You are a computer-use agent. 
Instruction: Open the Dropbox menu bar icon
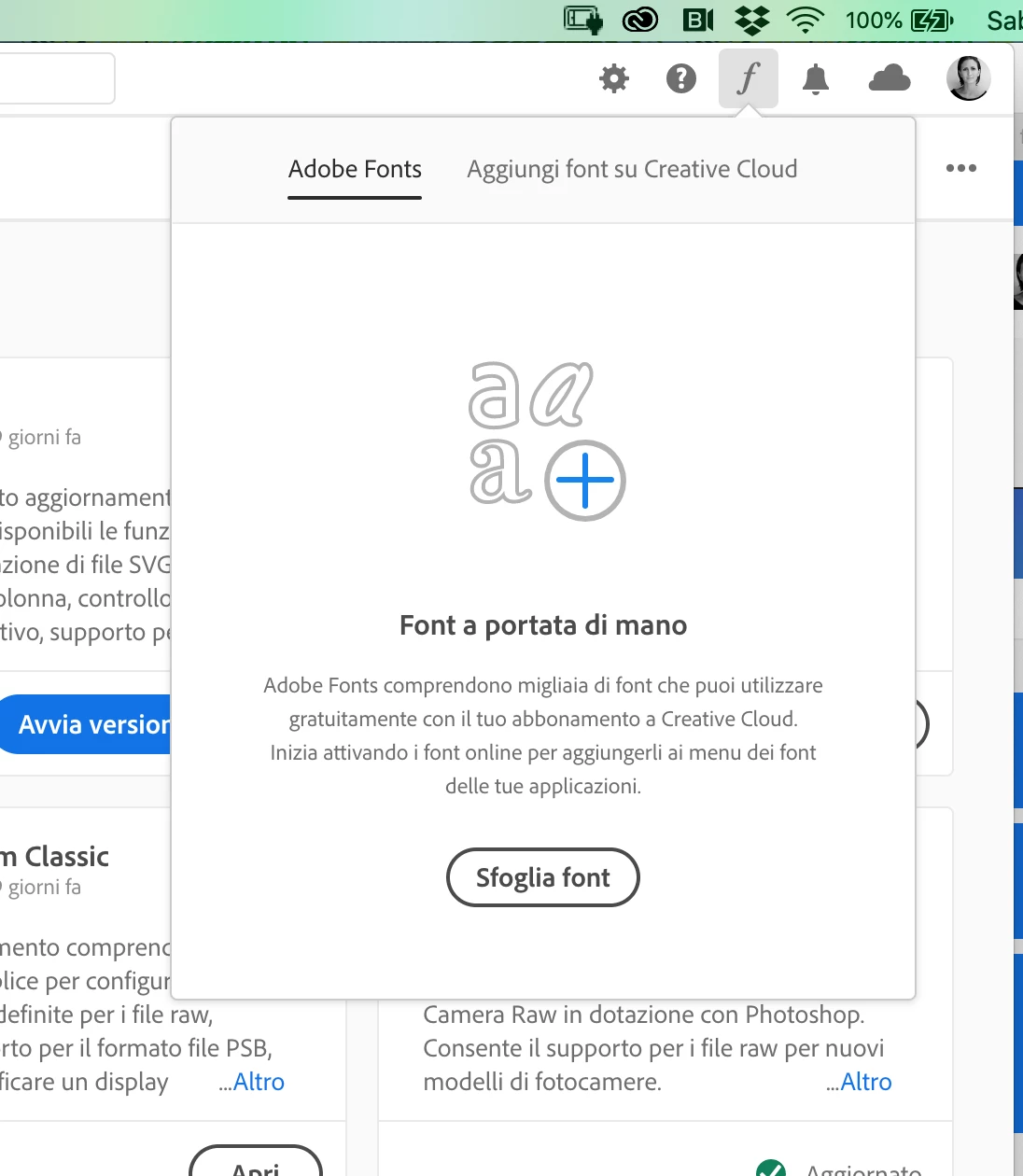point(752,20)
